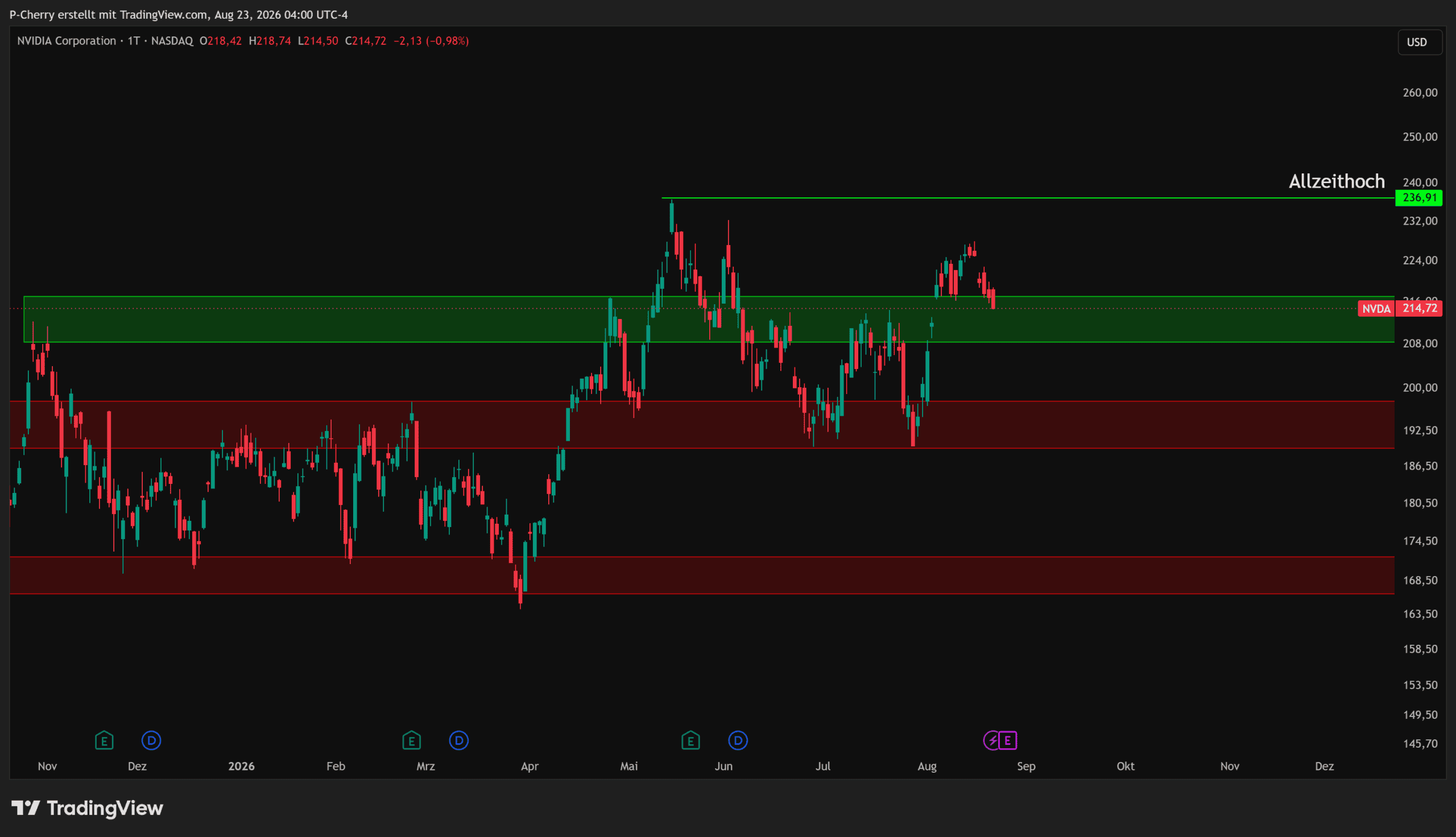Click the NVIDIA Corporation symbol title
The height and width of the screenshot is (837, 1456).
67,41
